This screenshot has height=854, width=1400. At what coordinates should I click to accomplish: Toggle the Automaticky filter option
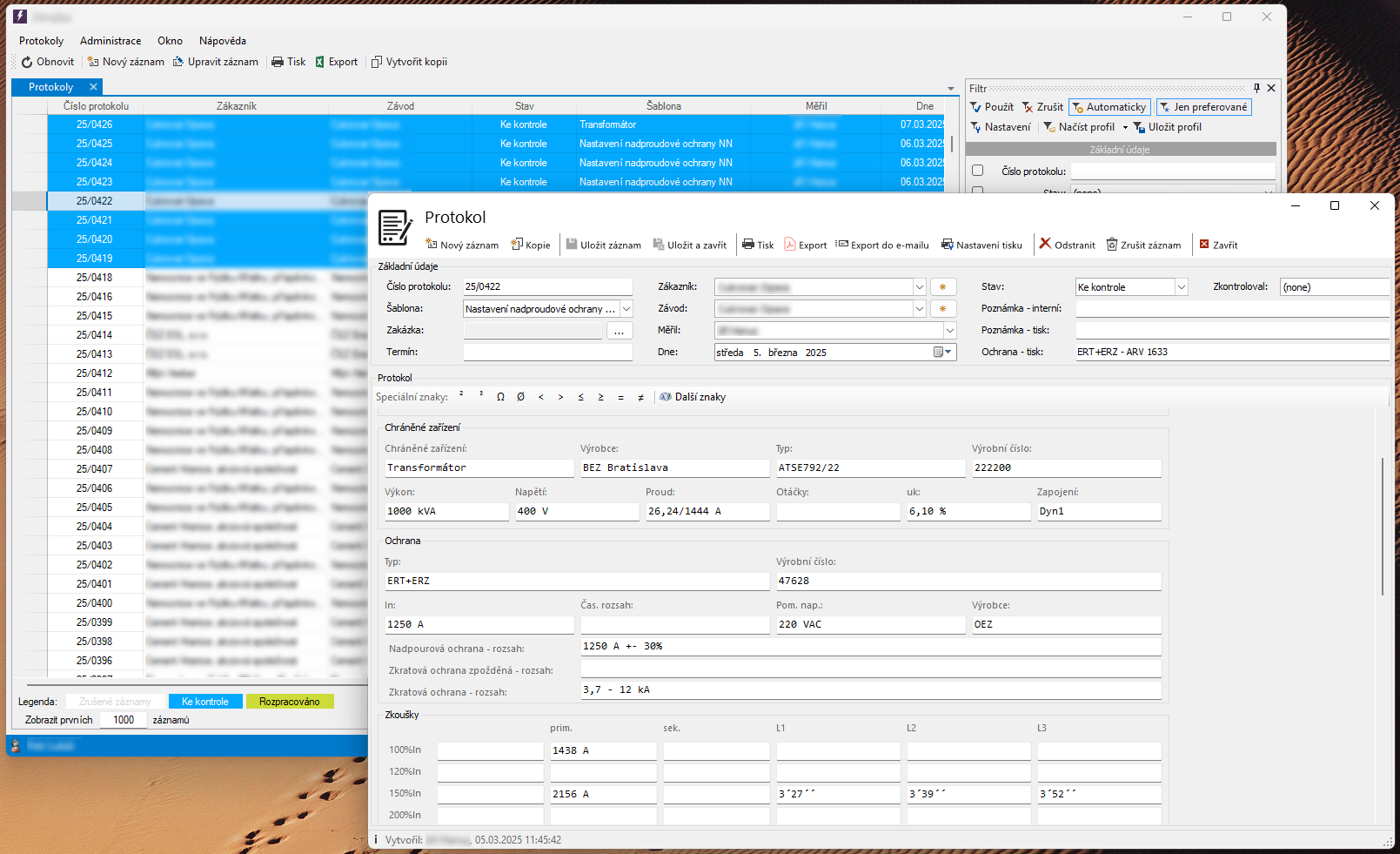1109,107
